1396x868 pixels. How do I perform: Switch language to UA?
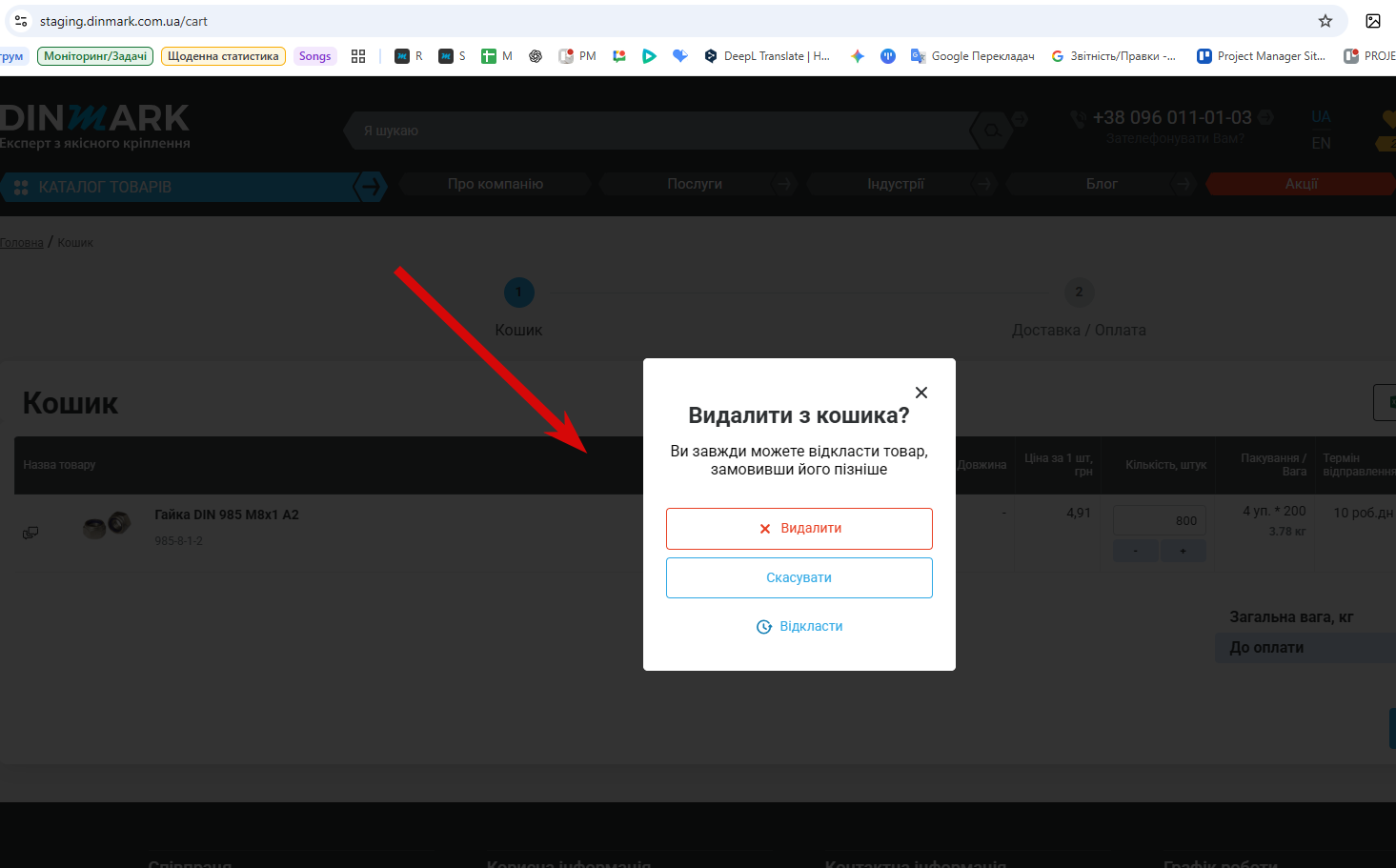coord(1321,116)
